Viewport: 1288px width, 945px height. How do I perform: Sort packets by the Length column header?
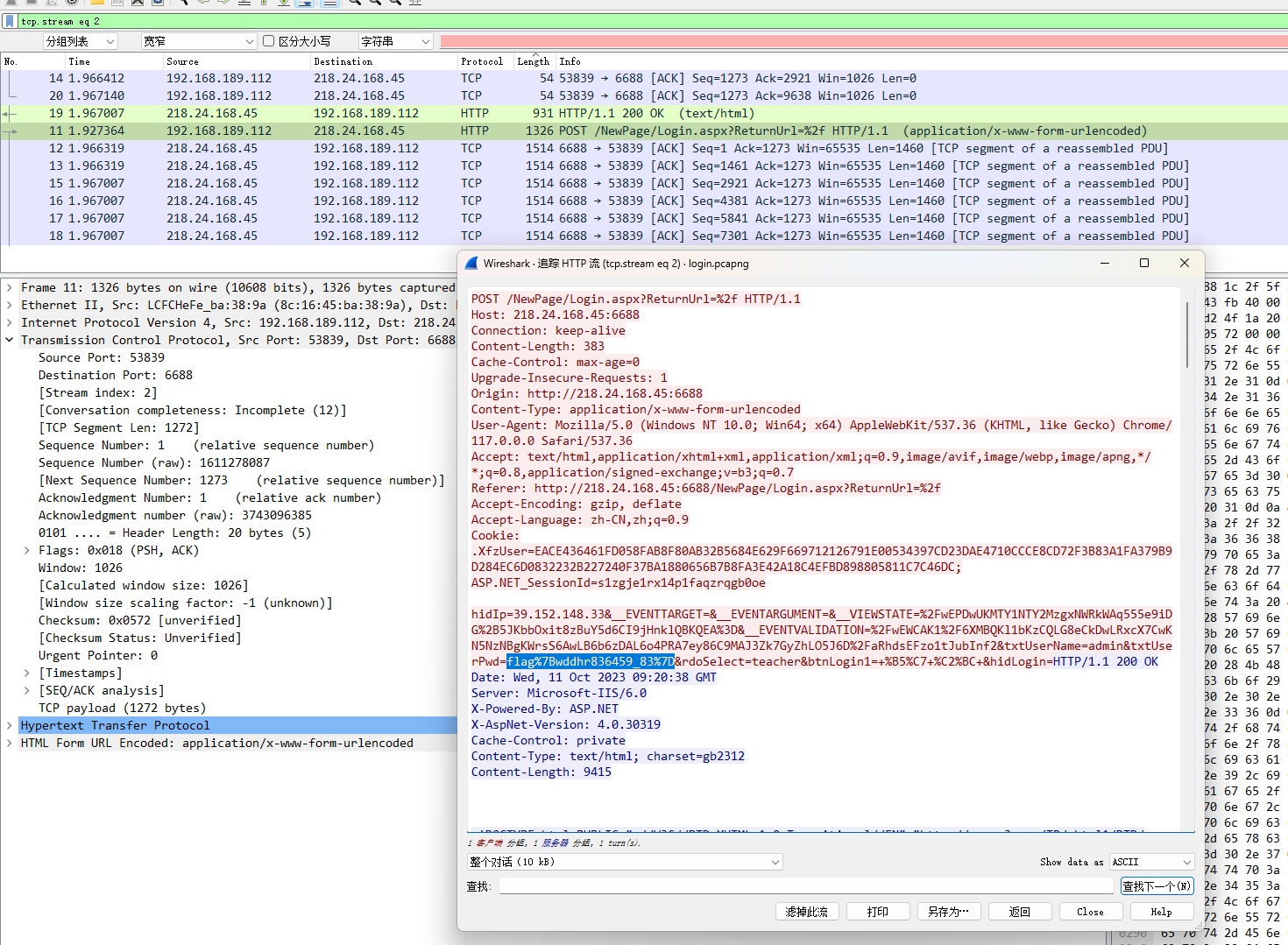(533, 61)
